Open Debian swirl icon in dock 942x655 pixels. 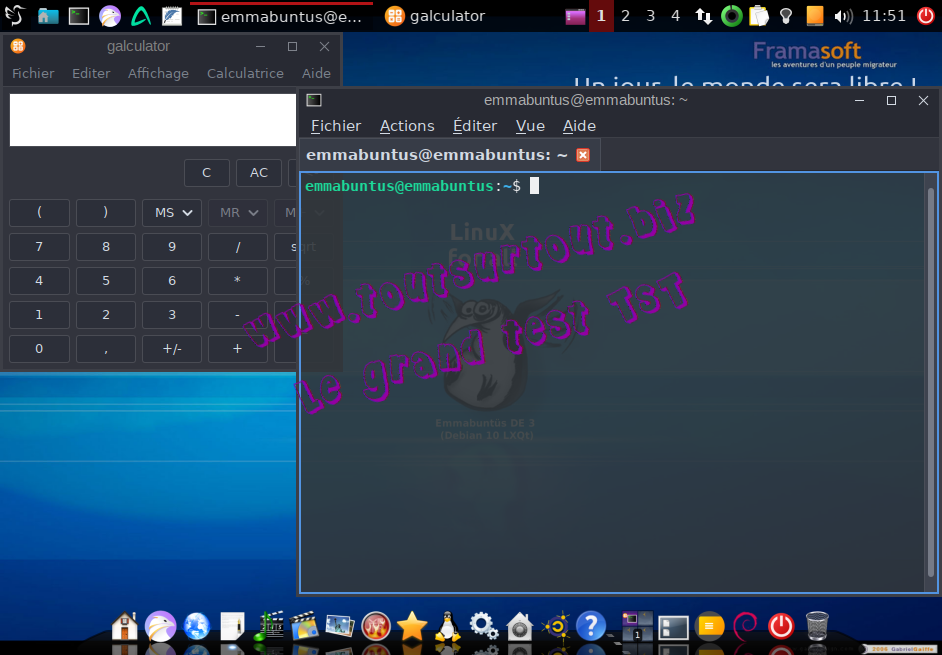(746, 626)
